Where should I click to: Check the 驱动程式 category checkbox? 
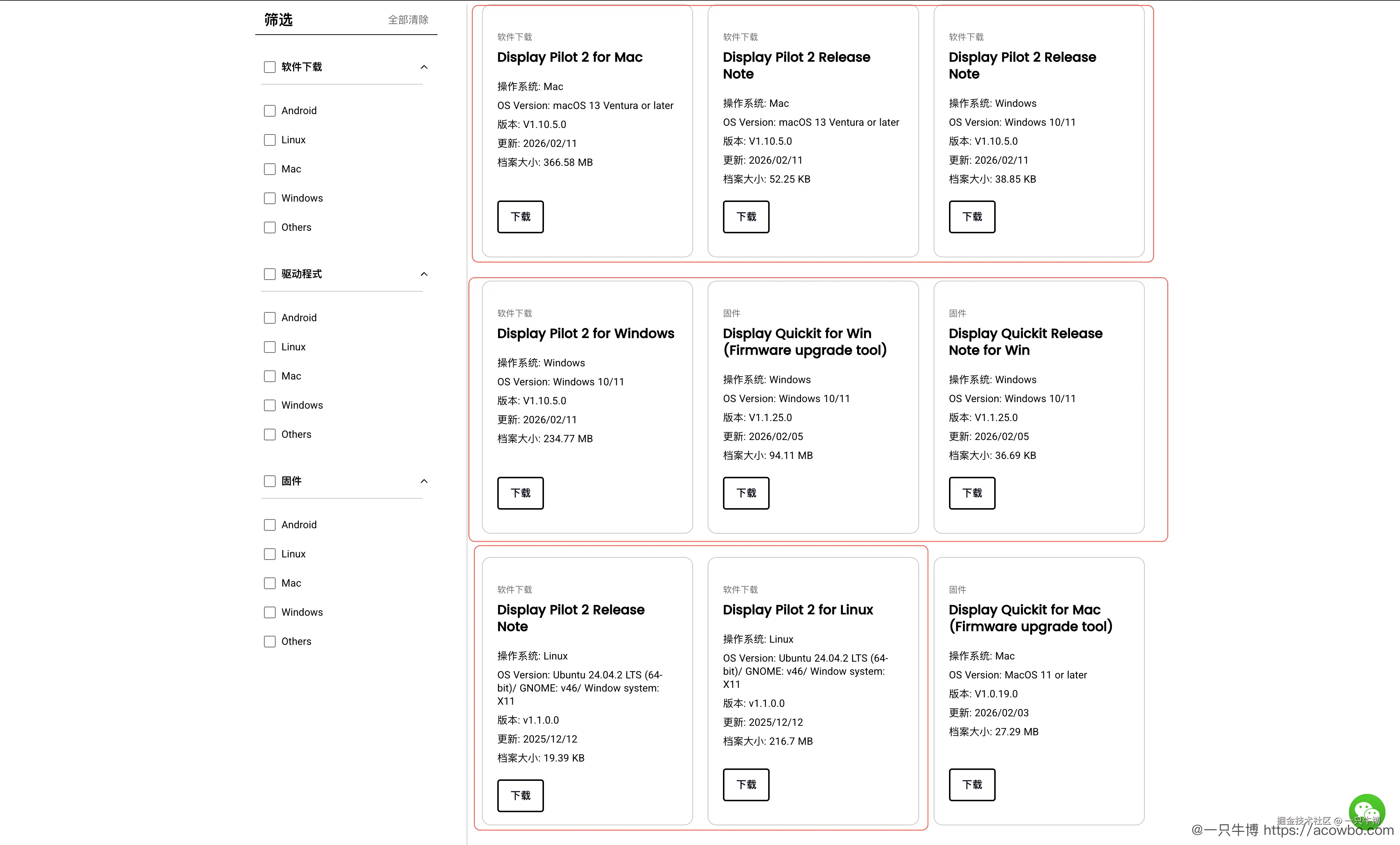(x=270, y=274)
